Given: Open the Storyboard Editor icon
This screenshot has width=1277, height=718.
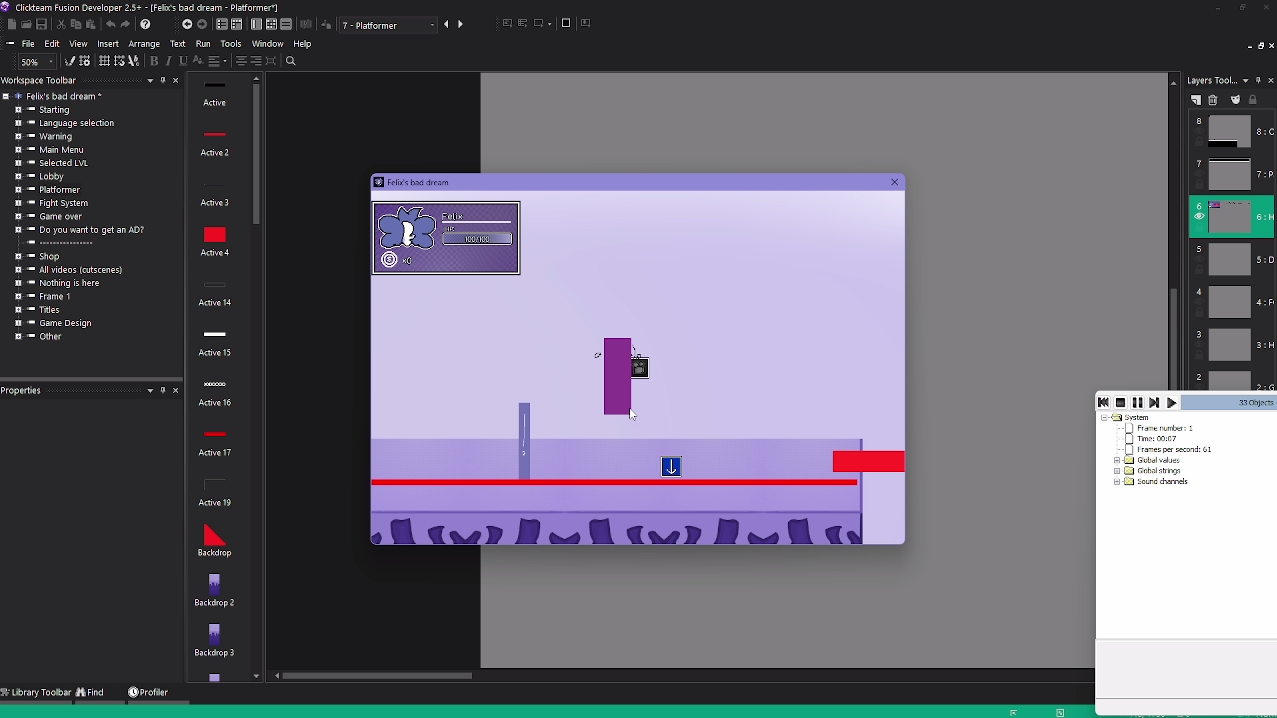Looking at the screenshot, I should pos(222,24).
